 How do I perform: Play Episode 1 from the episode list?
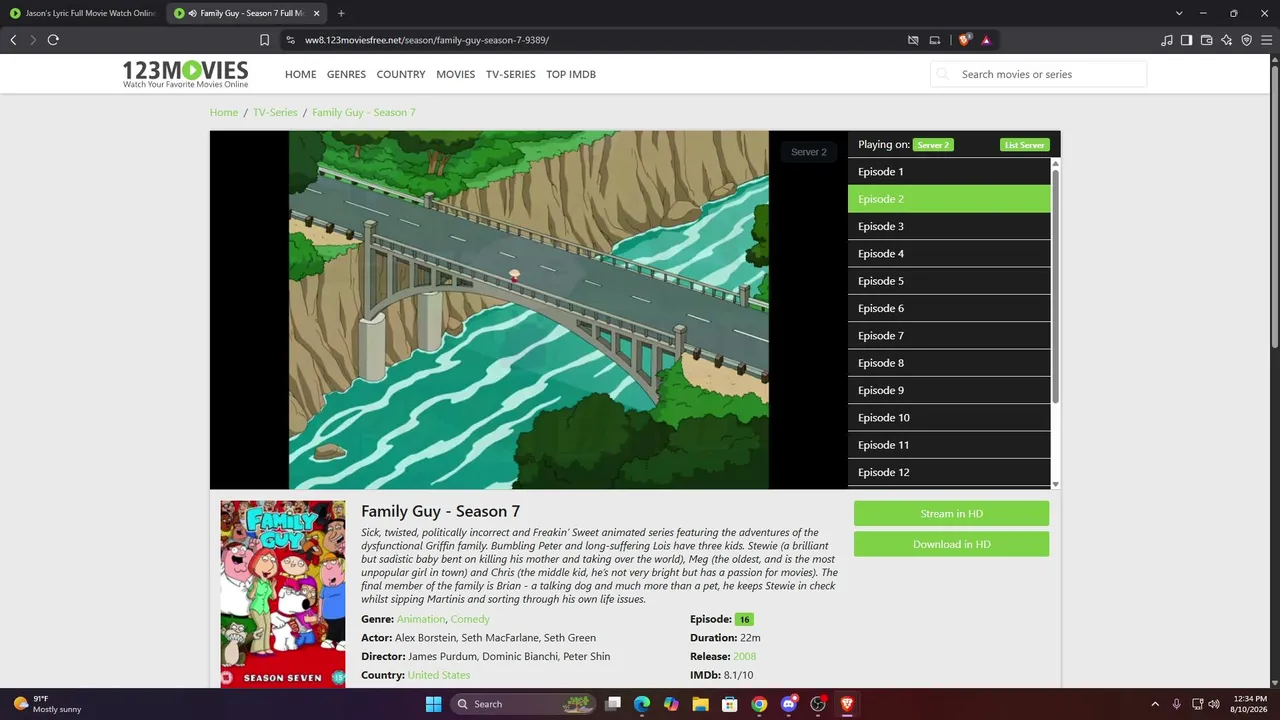click(x=949, y=172)
